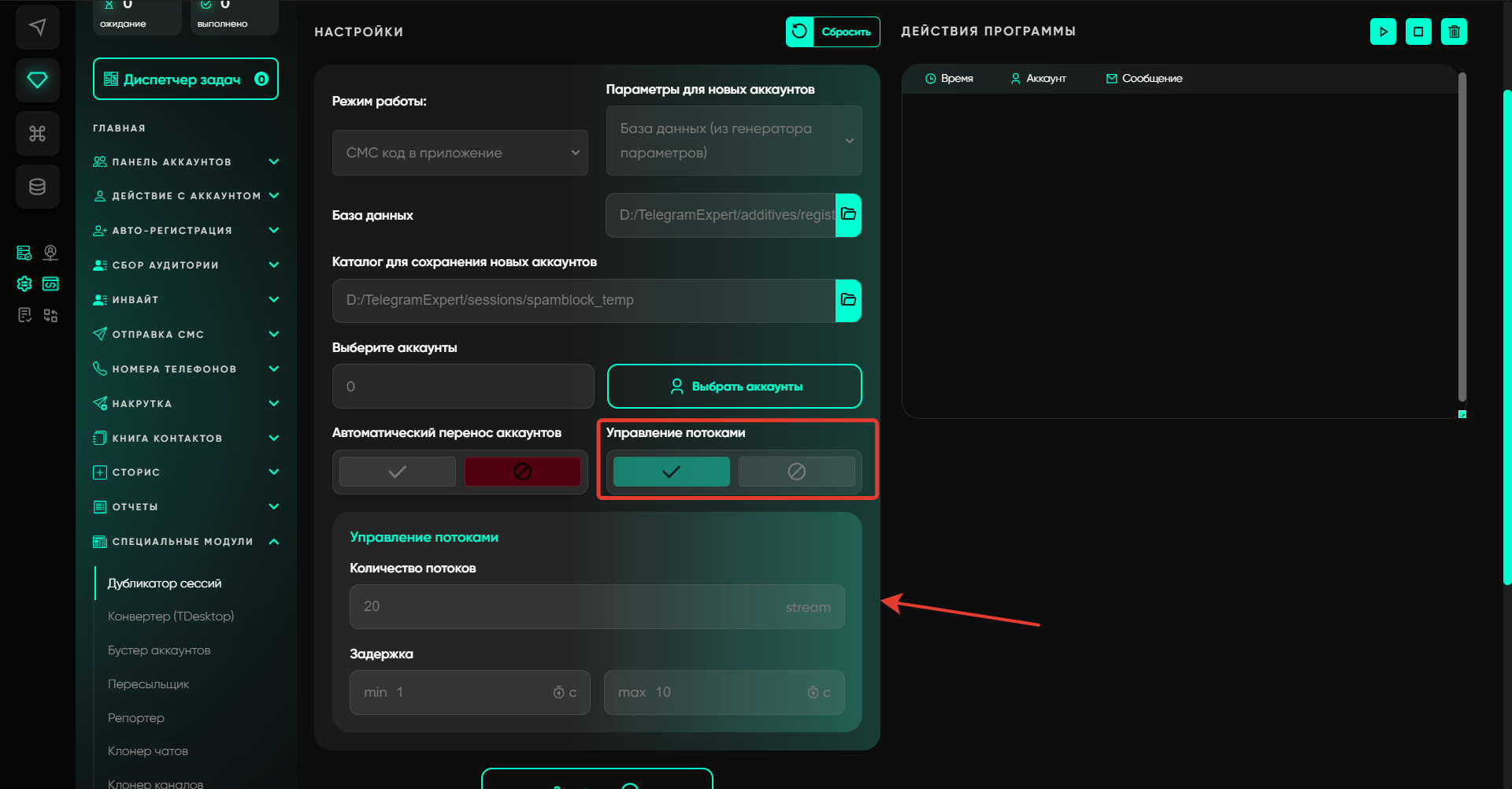
Task: Turn off thread management toggle
Action: [x=796, y=472]
